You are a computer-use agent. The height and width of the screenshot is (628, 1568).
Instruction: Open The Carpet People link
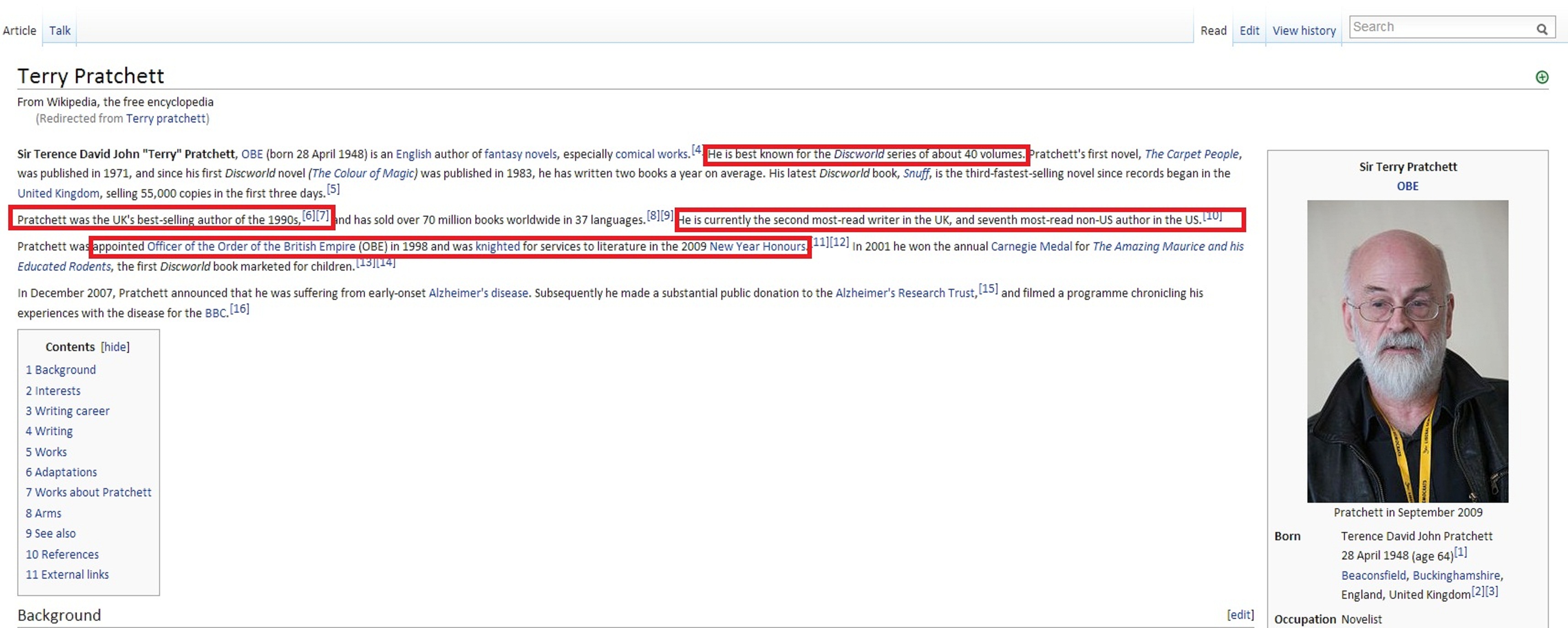[1191, 154]
